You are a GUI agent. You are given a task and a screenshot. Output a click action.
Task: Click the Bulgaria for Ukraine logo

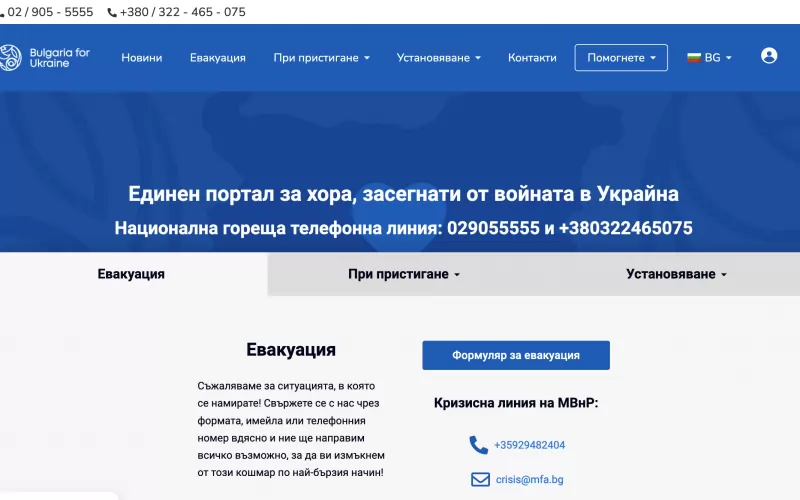(x=45, y=57)
